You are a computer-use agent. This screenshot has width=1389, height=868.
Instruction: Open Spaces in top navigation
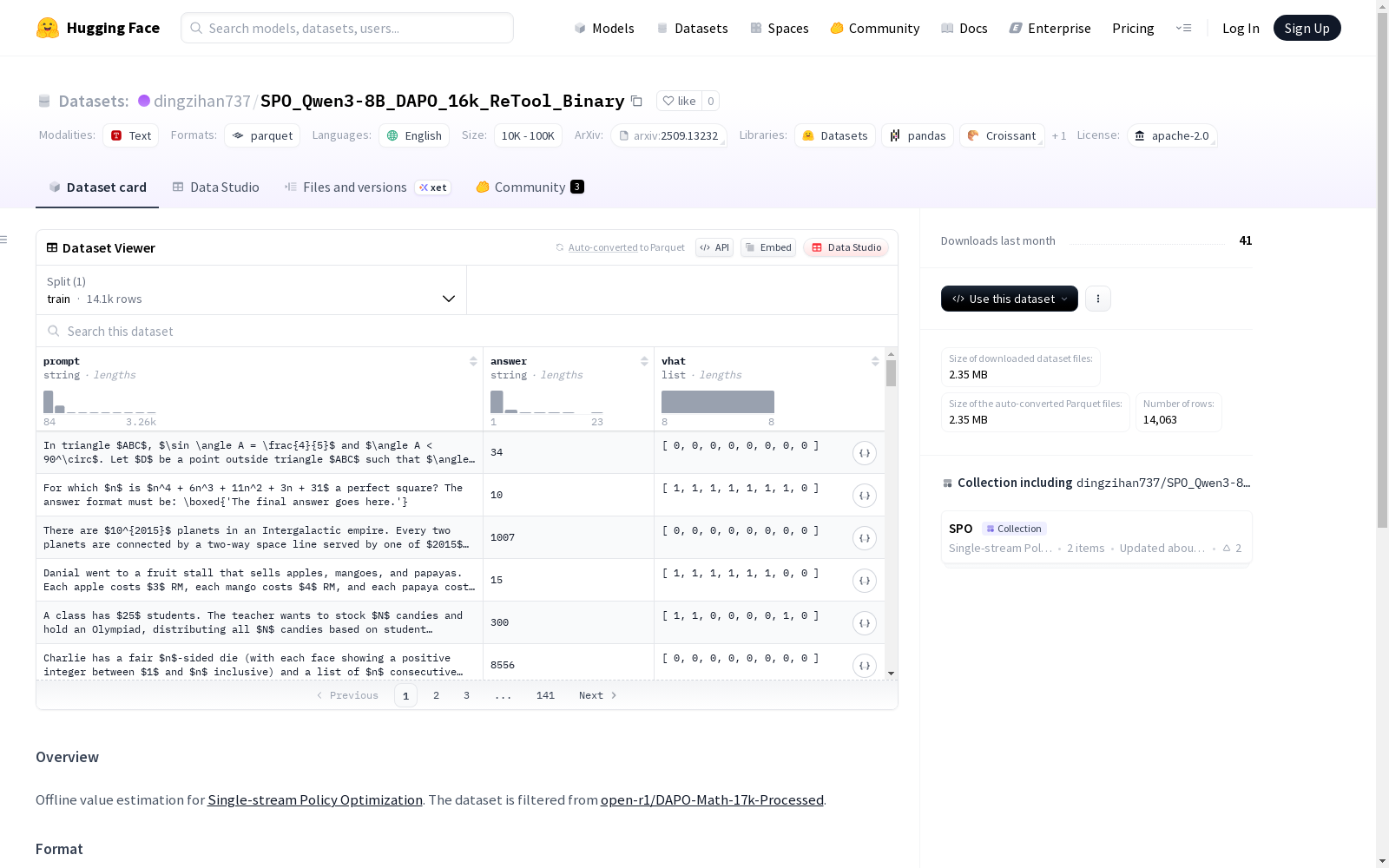coord(780,28)
